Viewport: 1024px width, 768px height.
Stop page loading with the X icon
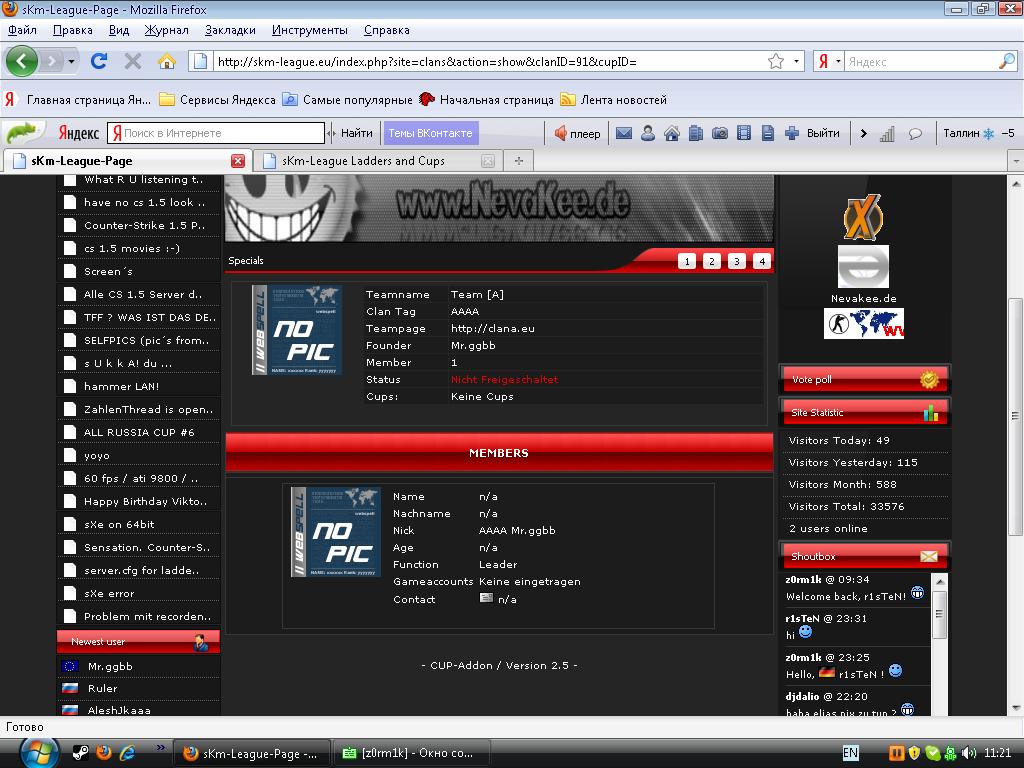tap(133, 61)
